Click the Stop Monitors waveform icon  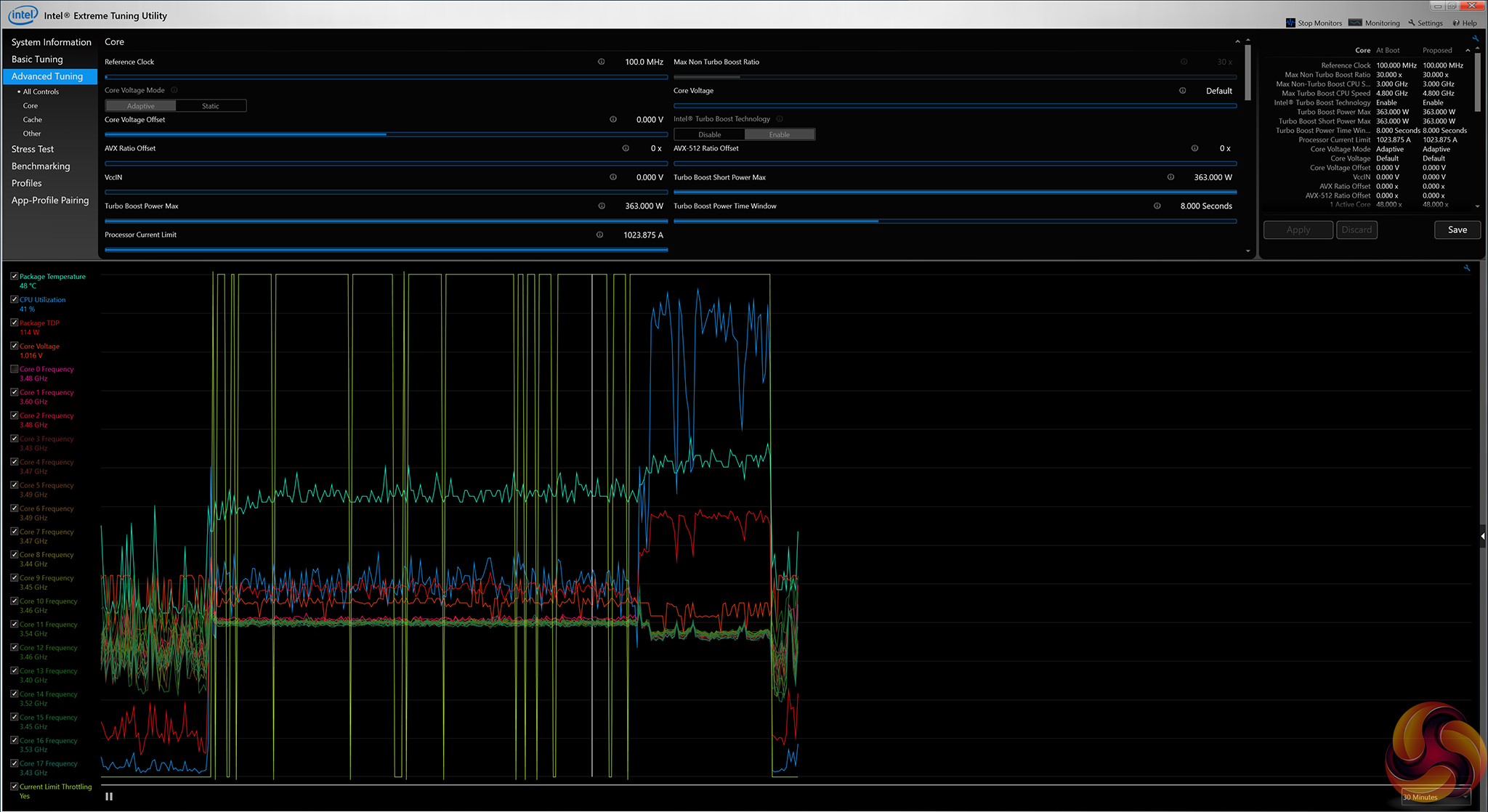(1290, 23)
